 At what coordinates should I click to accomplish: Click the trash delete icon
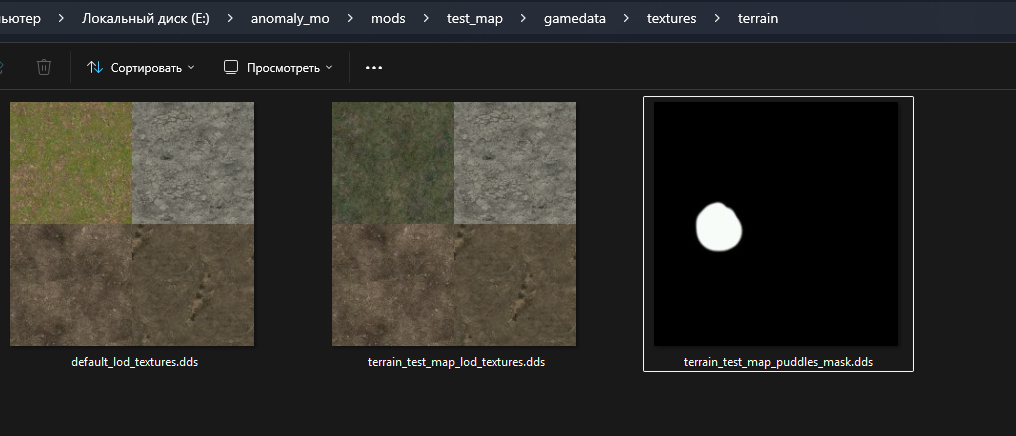tap(44, 67)
